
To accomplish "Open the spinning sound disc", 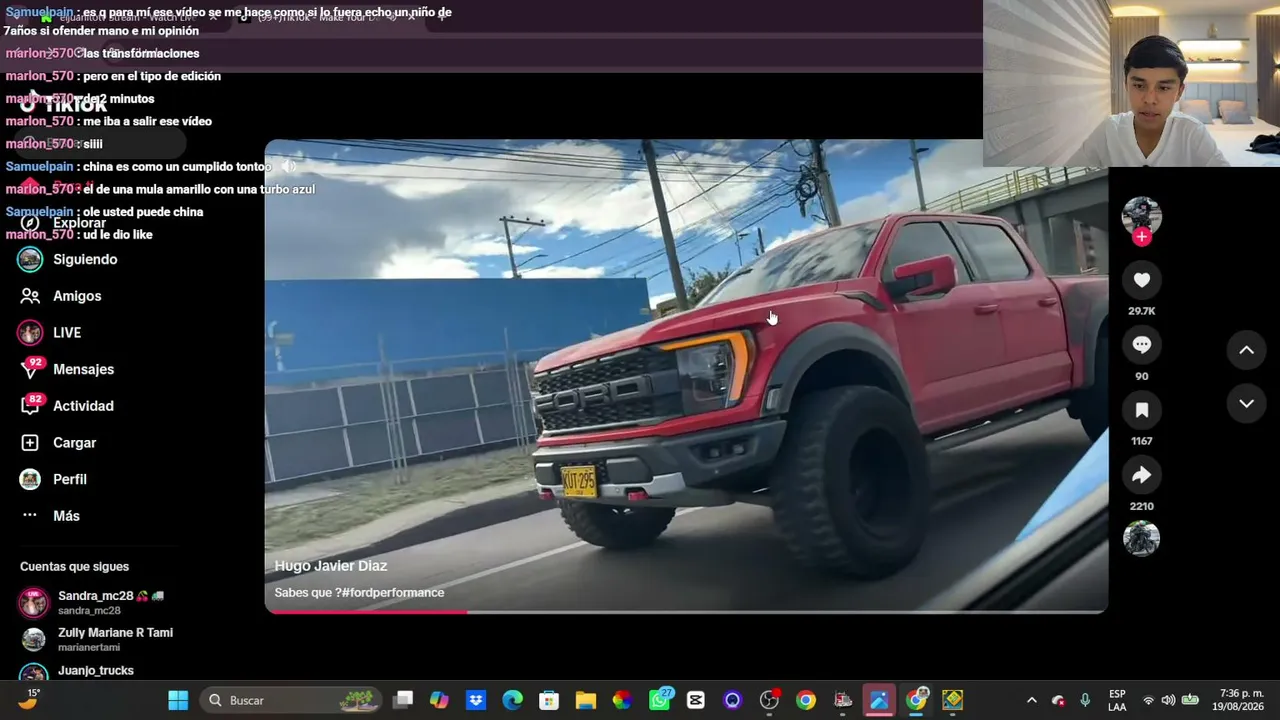I will [1141, 538].
